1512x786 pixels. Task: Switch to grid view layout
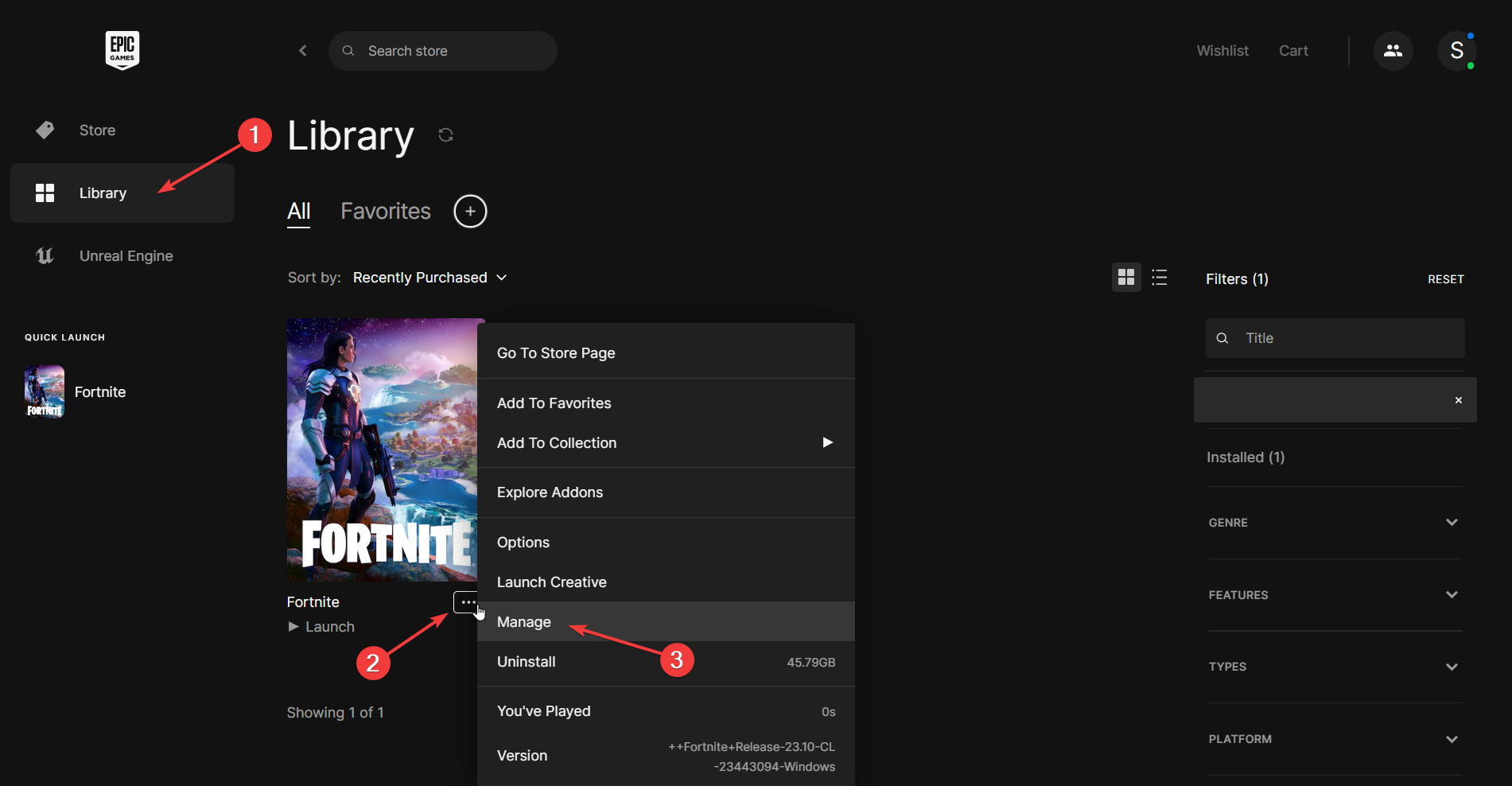tap(1126, 277)
